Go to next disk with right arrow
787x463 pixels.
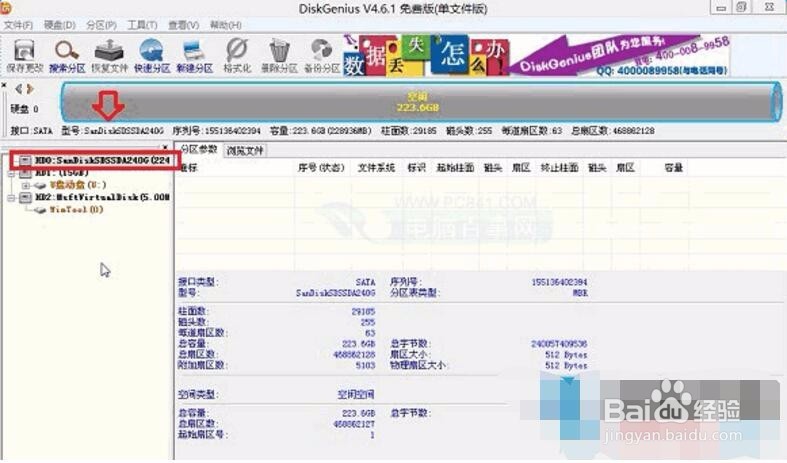(30, 89)
